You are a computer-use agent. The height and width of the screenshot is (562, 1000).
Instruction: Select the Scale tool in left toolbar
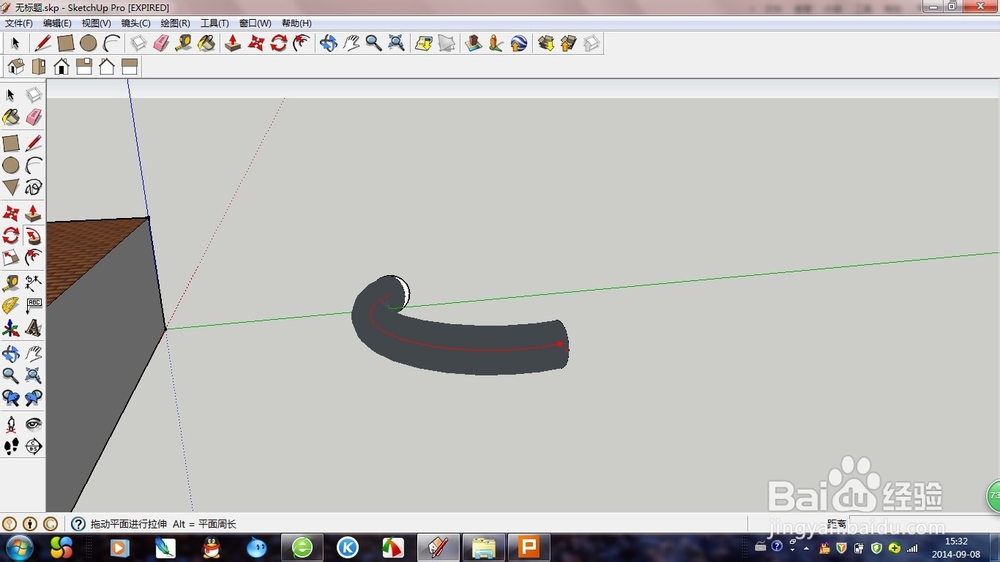(x=11, y=258)
